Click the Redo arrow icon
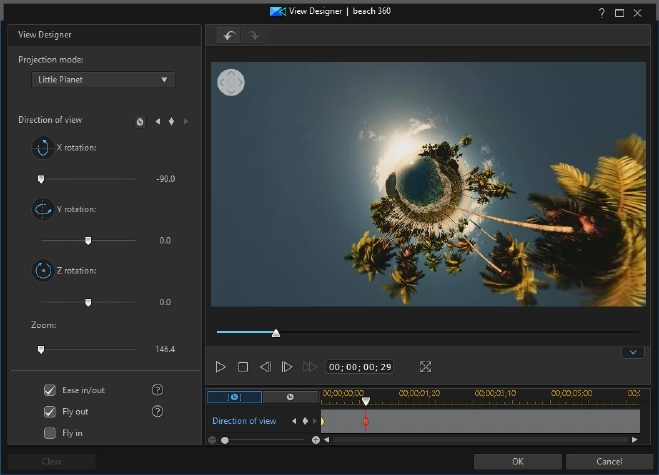659x475 pixels. tap(253, 35)
